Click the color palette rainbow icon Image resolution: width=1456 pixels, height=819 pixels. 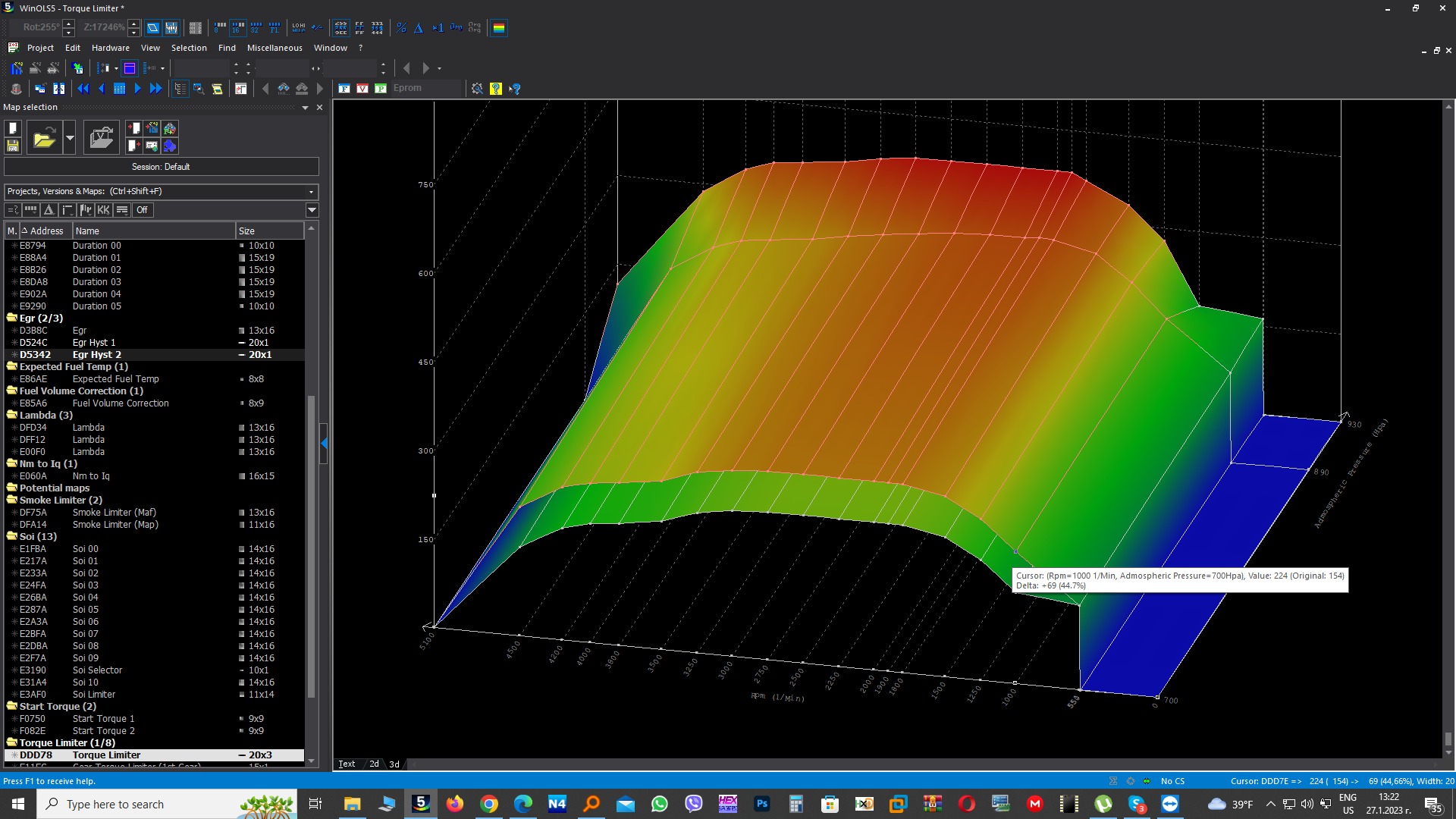coord(499,28)
